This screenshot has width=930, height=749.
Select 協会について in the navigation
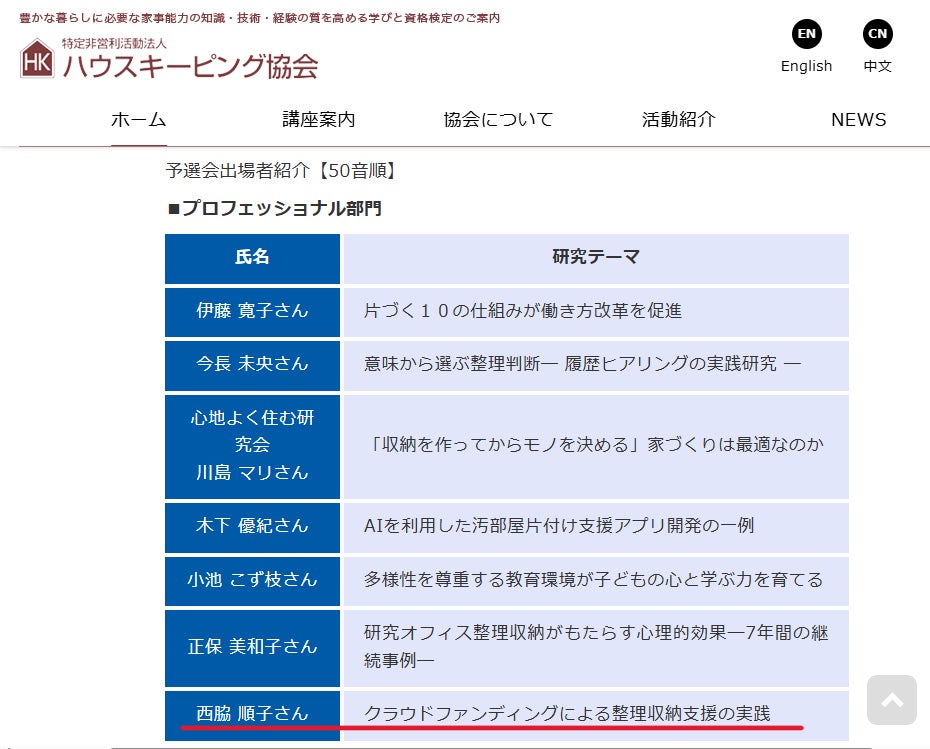pos(498,120)
